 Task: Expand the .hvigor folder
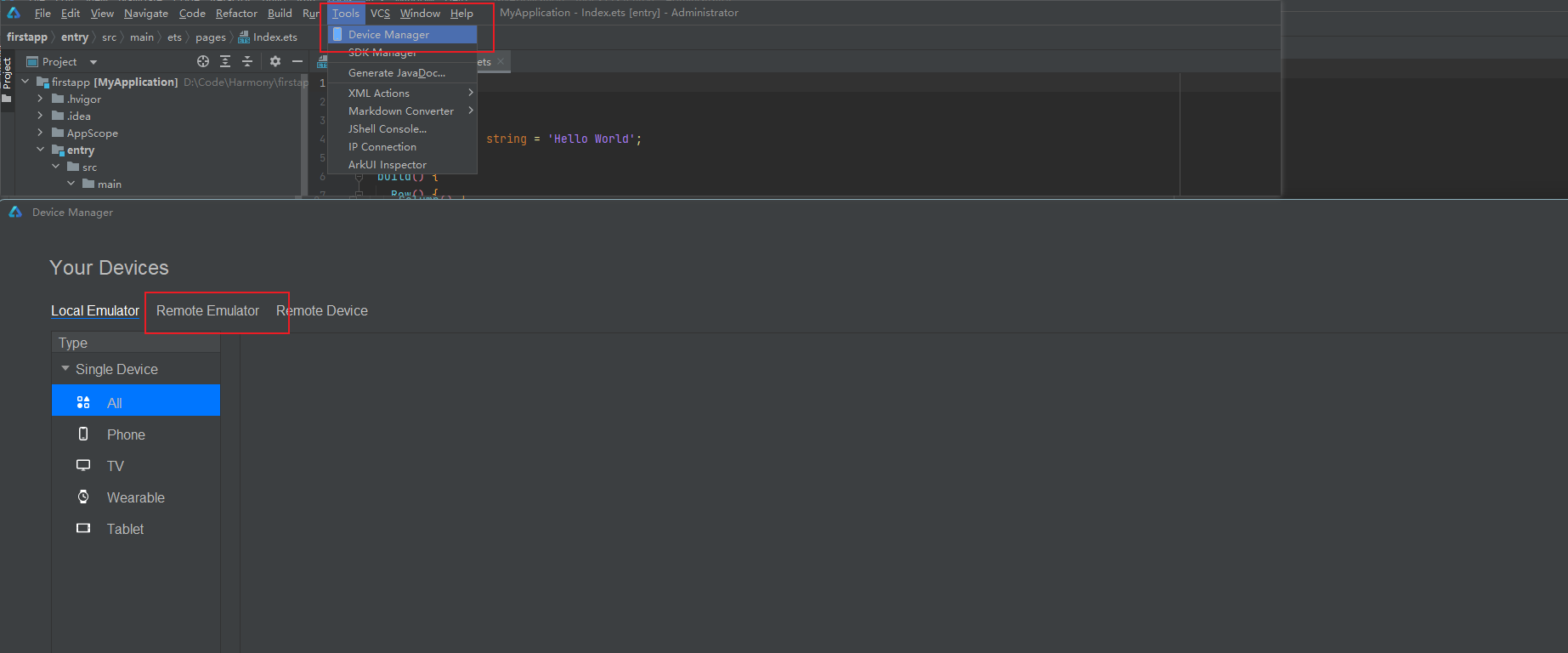pyautogui.click(x=40, y=99)
